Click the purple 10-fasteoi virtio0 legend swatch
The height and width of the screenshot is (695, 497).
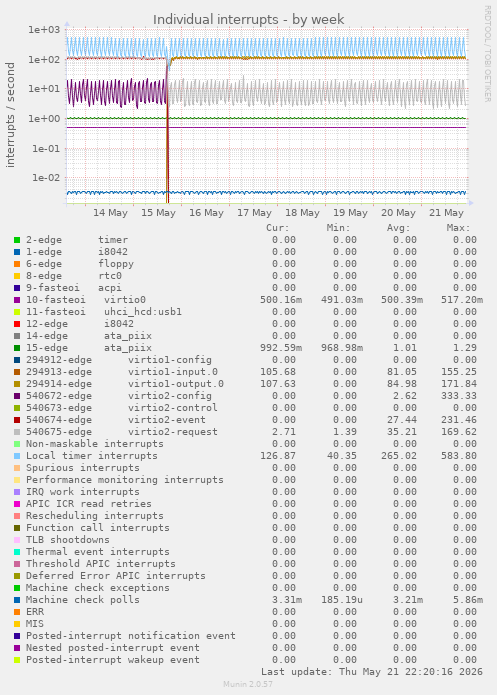point(17,300)
